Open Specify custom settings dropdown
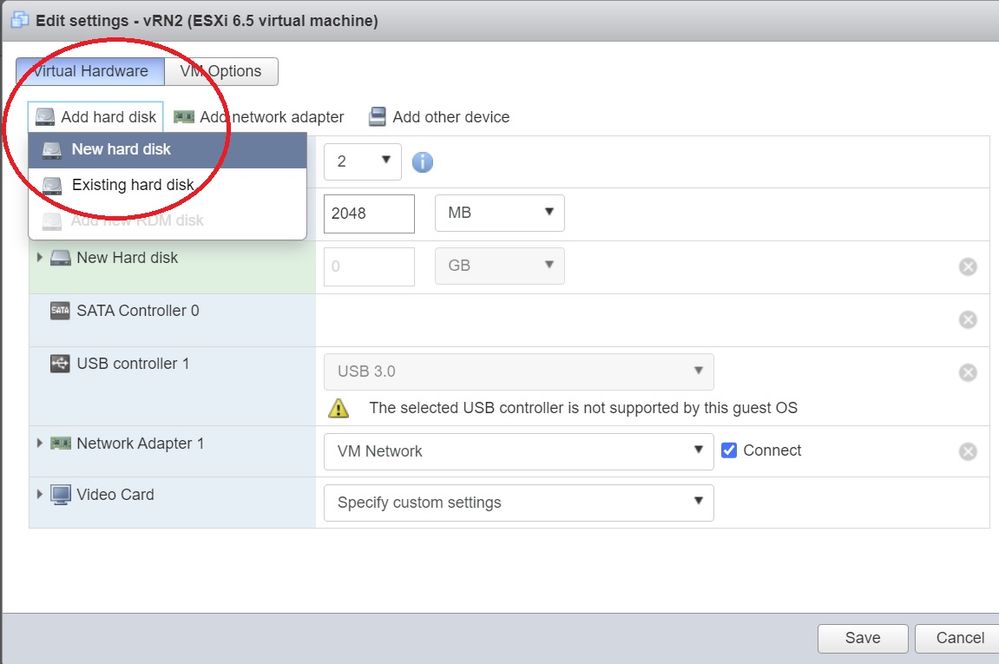999x664 pixels. click(x=519, y=503)
